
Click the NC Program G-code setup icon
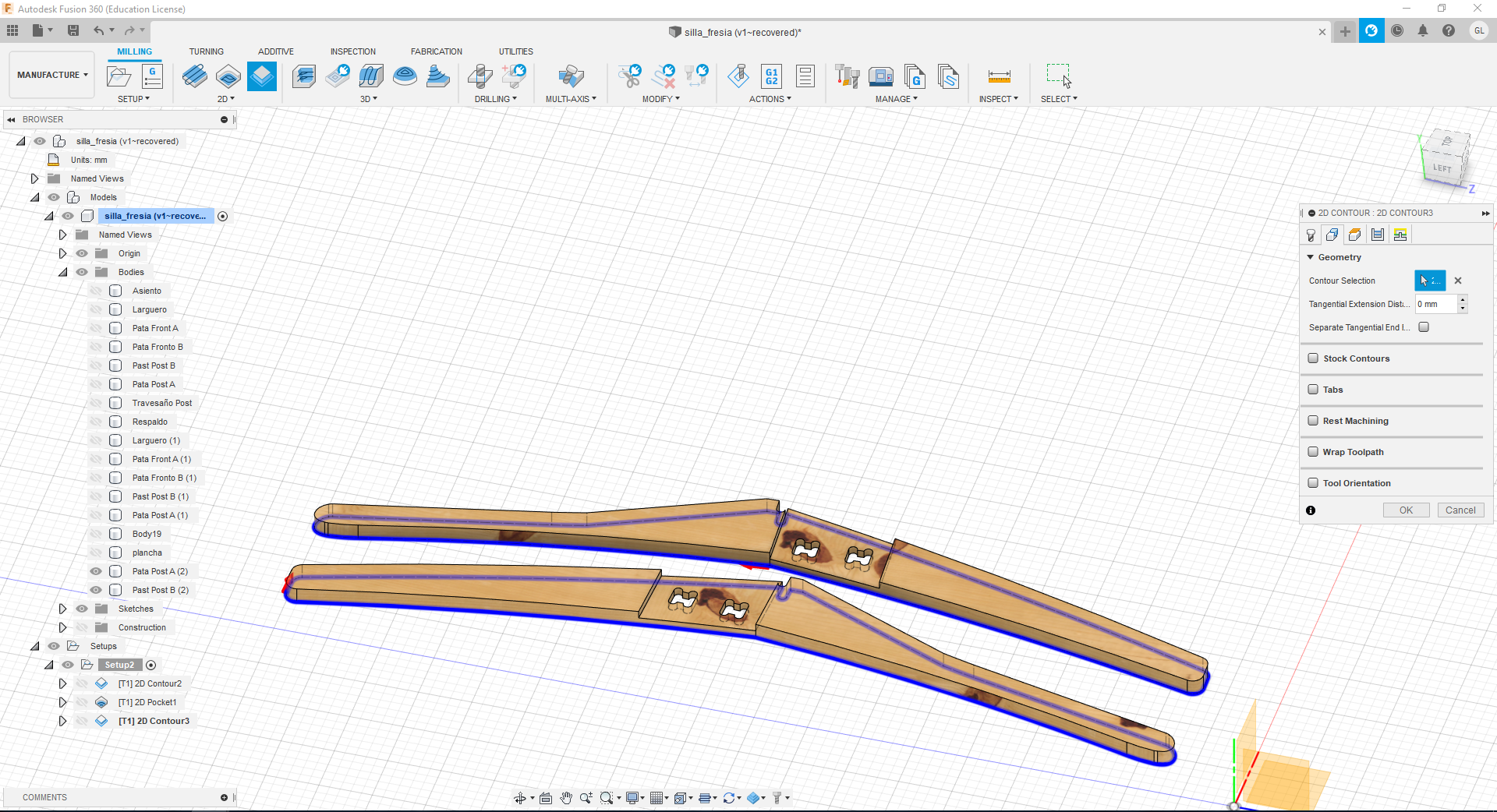(152, 76)
